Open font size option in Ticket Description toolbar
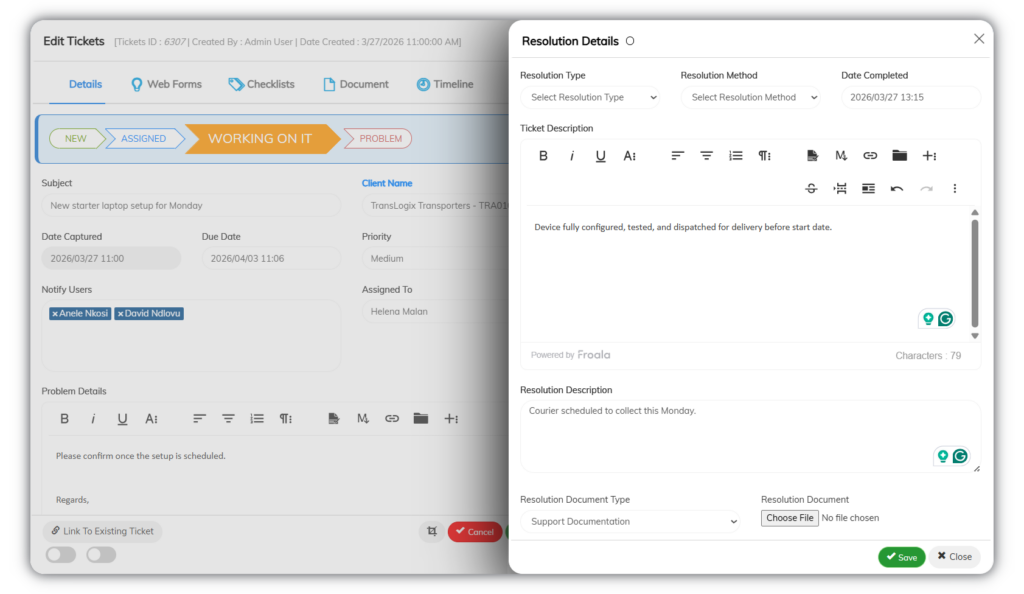The width and height of the screenshot is (1024, 594). [x=630, y=155]
